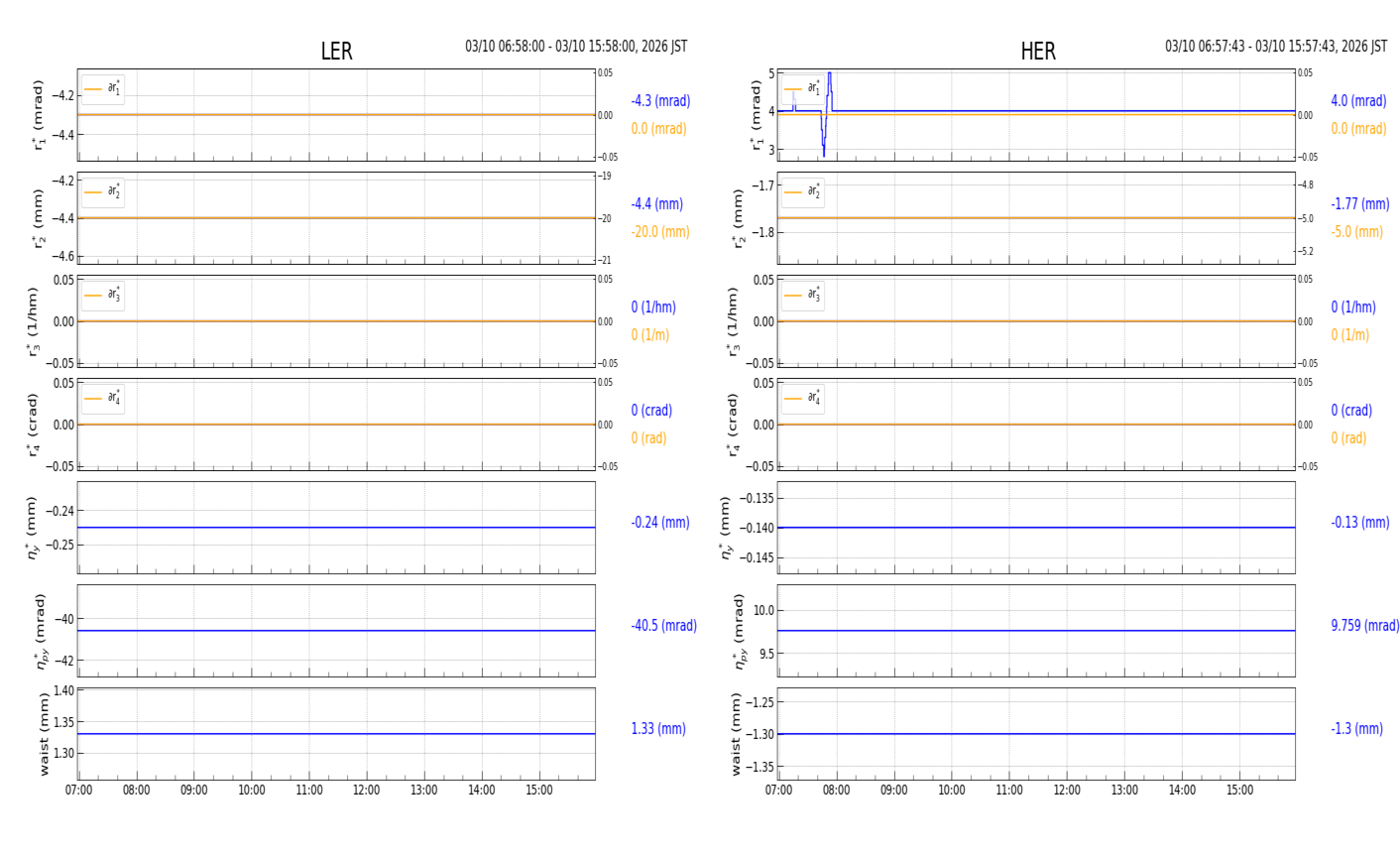This screenshot has height=857, width=1400.
Task: Click the ∂r2* legend in the LER plot
Action: click(103, 192)
